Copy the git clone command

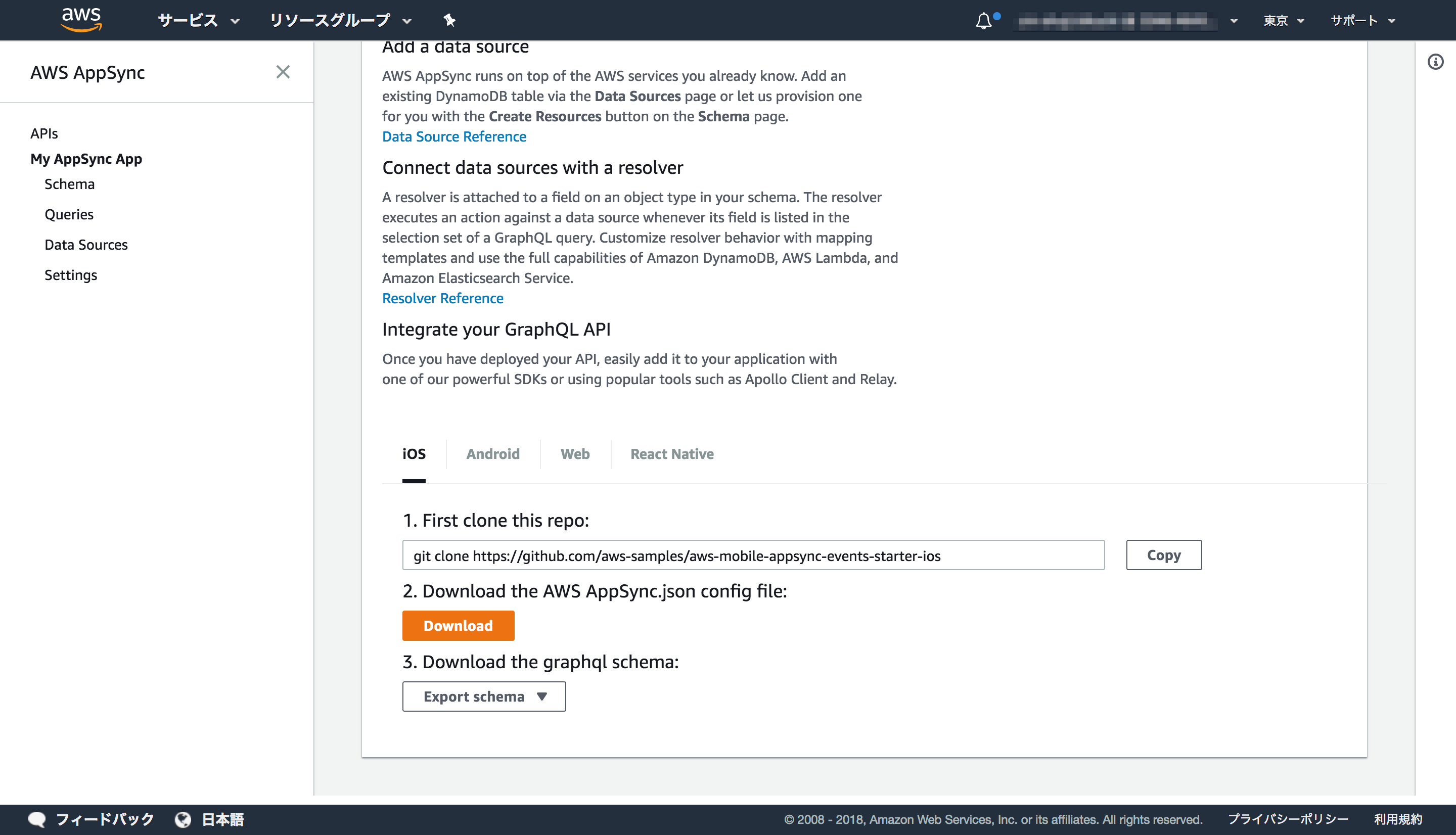1163,554
